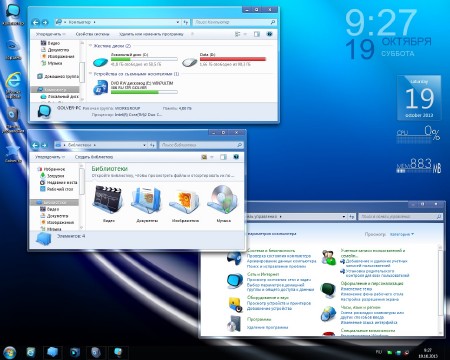Select Домашняя группа in the Computer sidebar
This screenshot has height=360, width=450.
[58, 76]
